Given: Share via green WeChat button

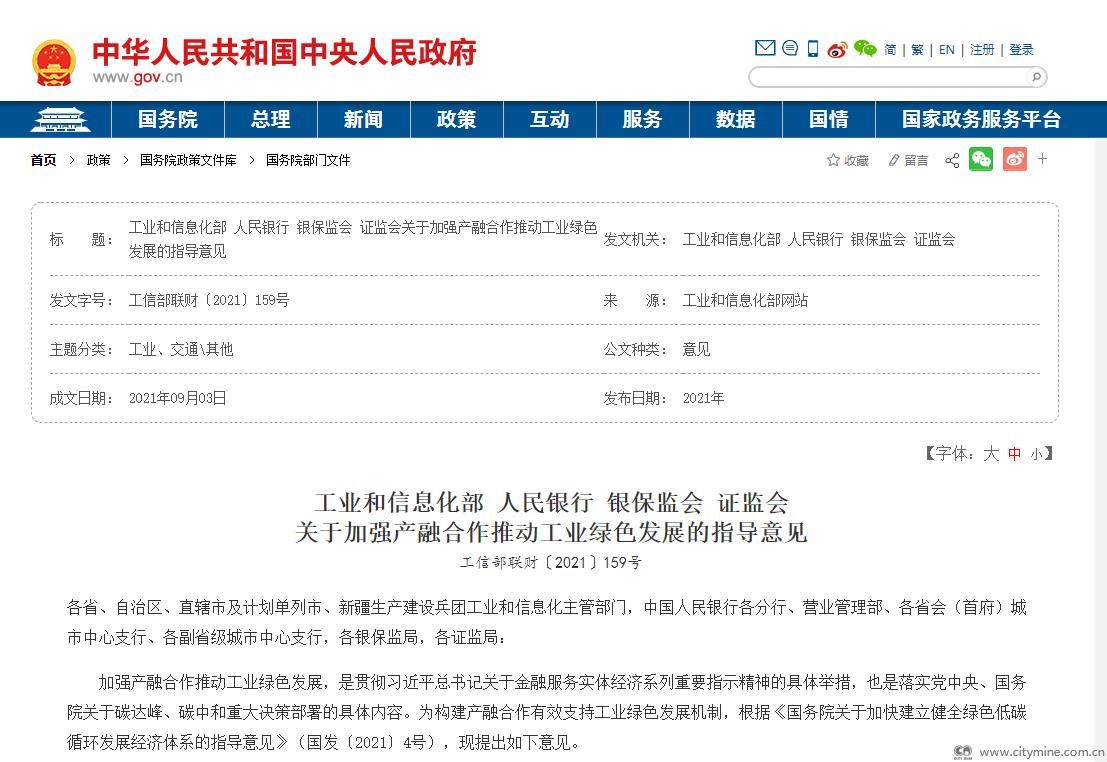Looking at the screenshot, I should tap(981, 159).
